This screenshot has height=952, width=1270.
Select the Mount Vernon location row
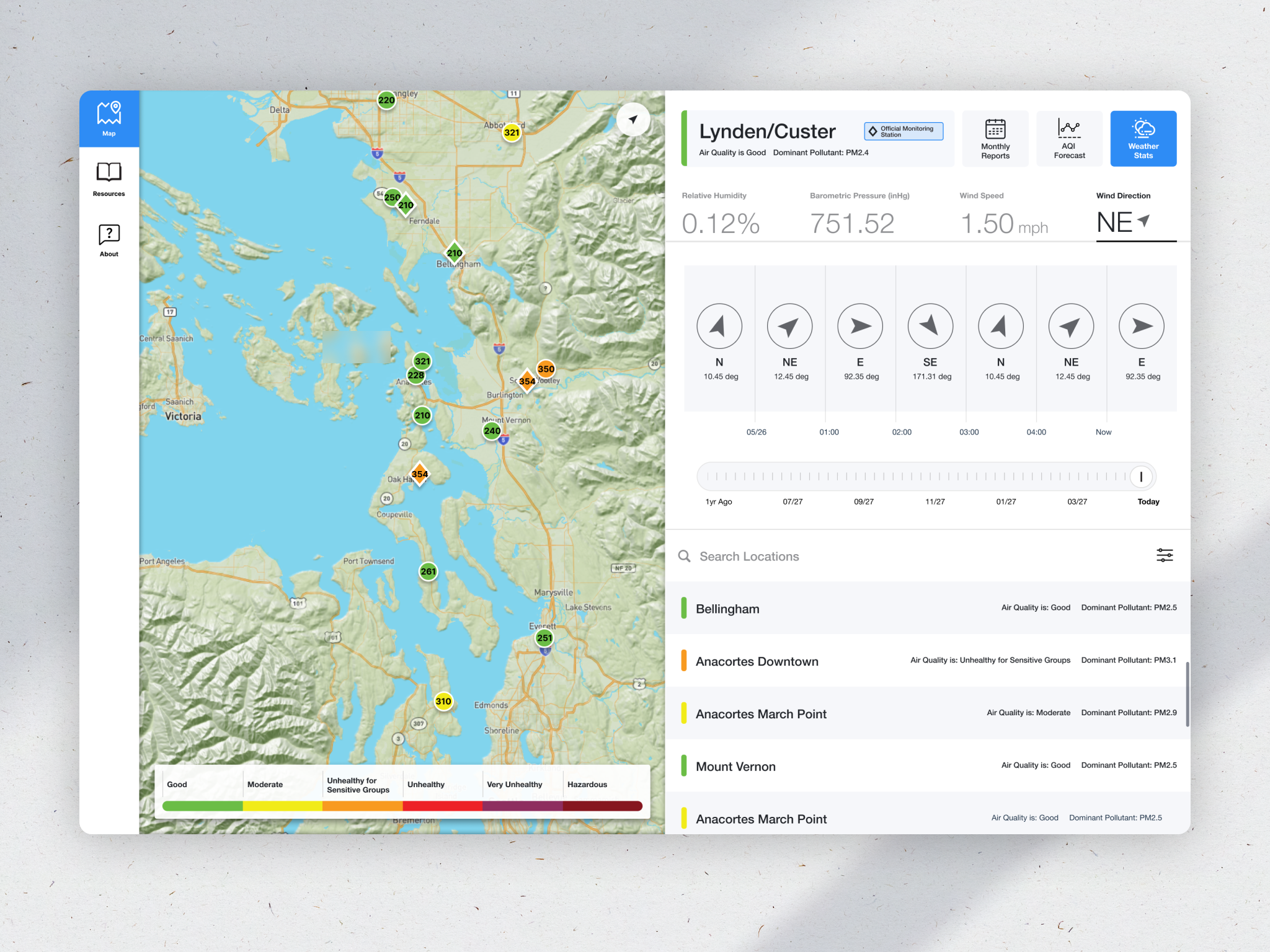tap(928, 766)
